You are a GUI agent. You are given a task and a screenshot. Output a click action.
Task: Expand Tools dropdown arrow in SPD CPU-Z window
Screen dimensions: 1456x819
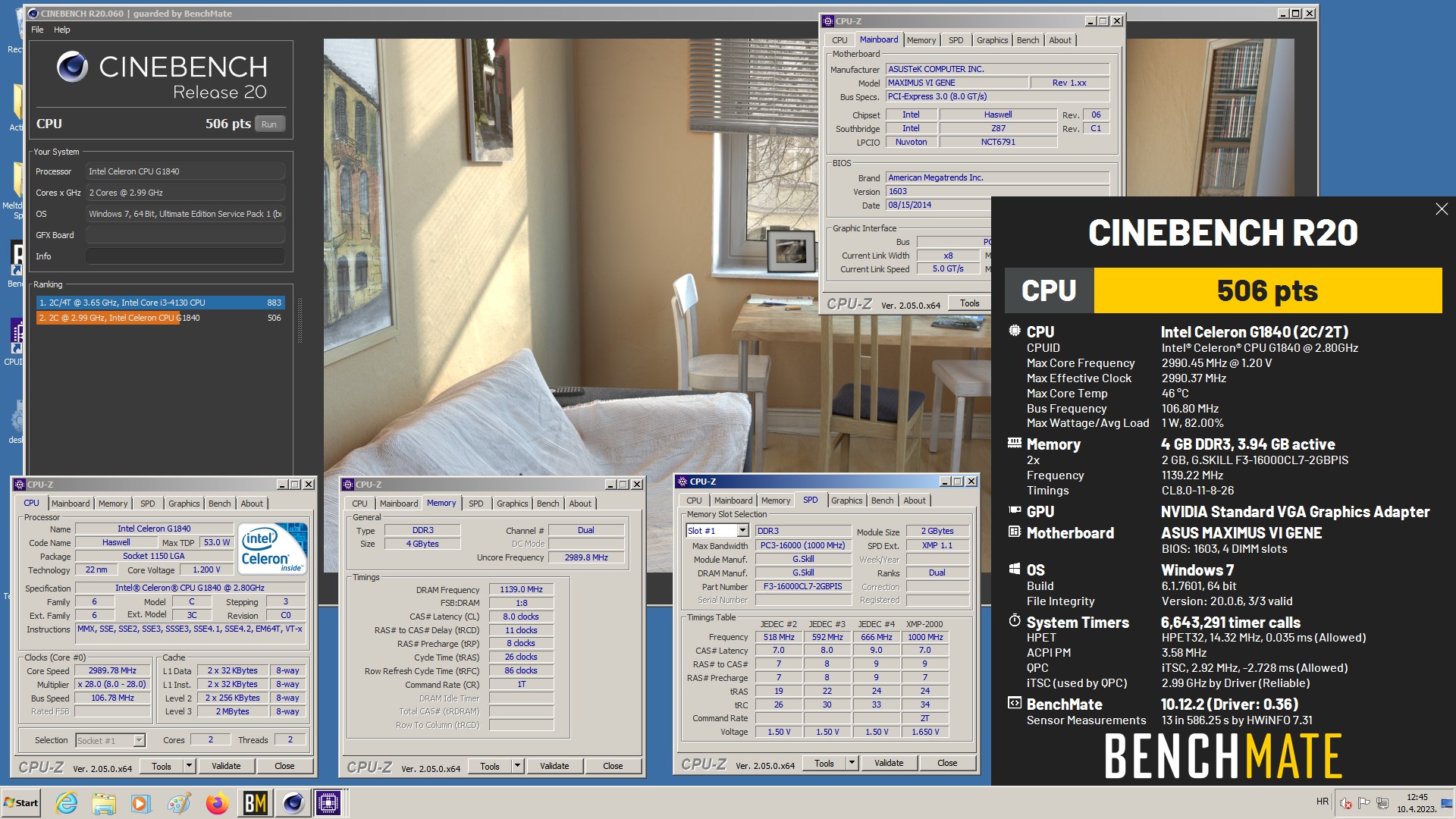(x=852, y=764)
